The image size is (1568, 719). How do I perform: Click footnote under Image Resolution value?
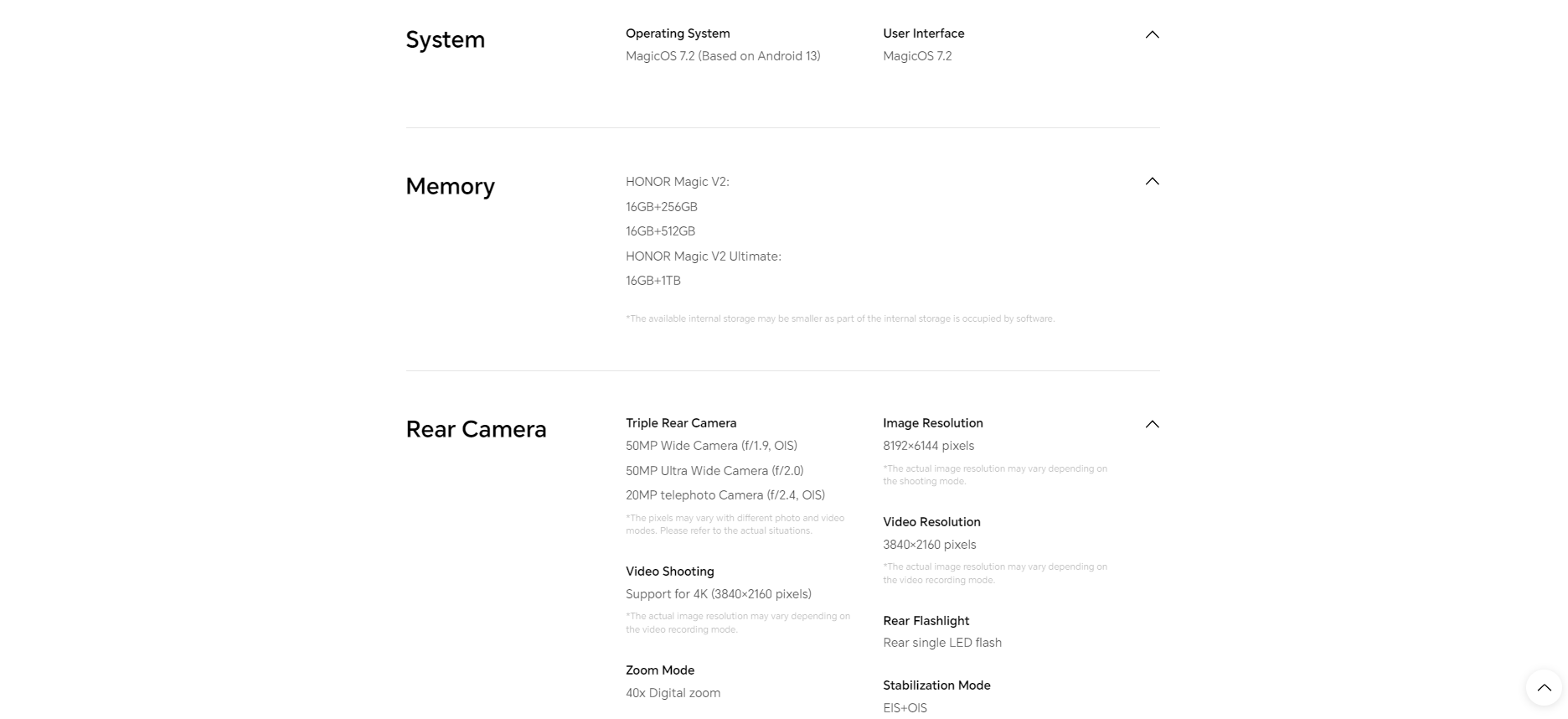pos(995,475)
